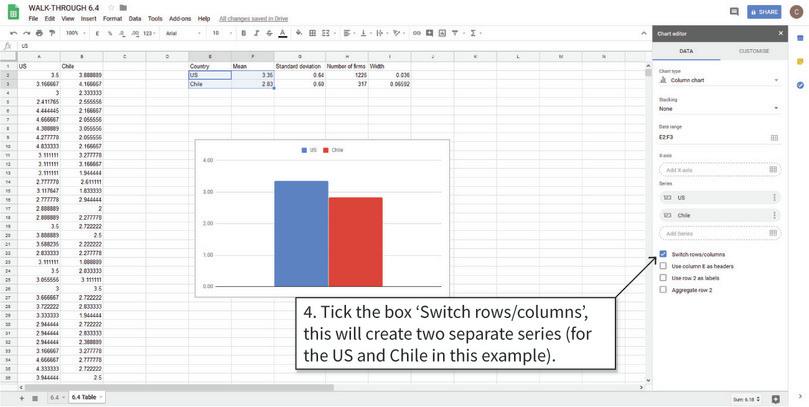Click the SHARE button

pyautogui.click(x=764, y=12)
